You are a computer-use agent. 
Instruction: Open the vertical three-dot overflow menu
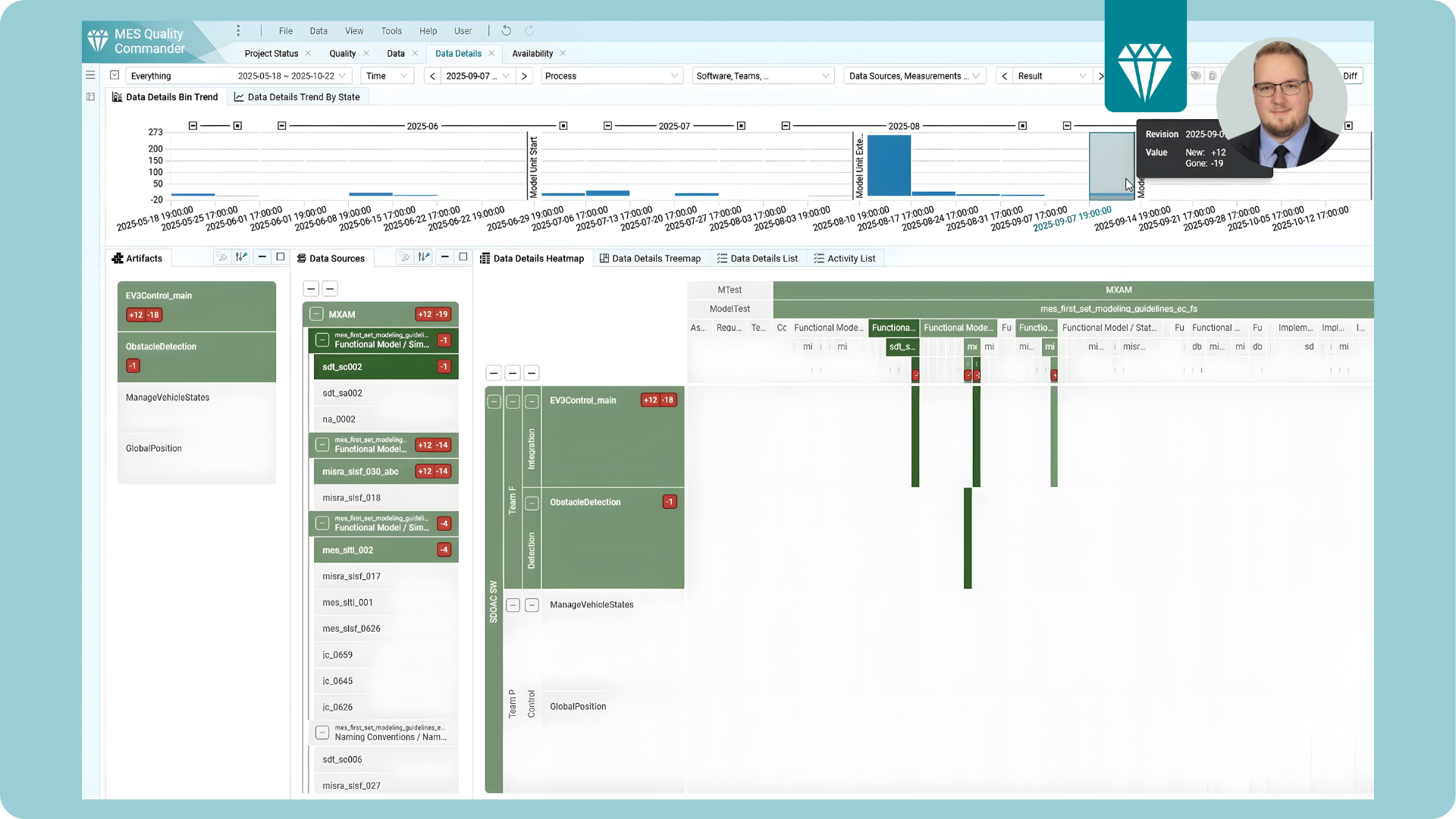[x=238, y=31]
